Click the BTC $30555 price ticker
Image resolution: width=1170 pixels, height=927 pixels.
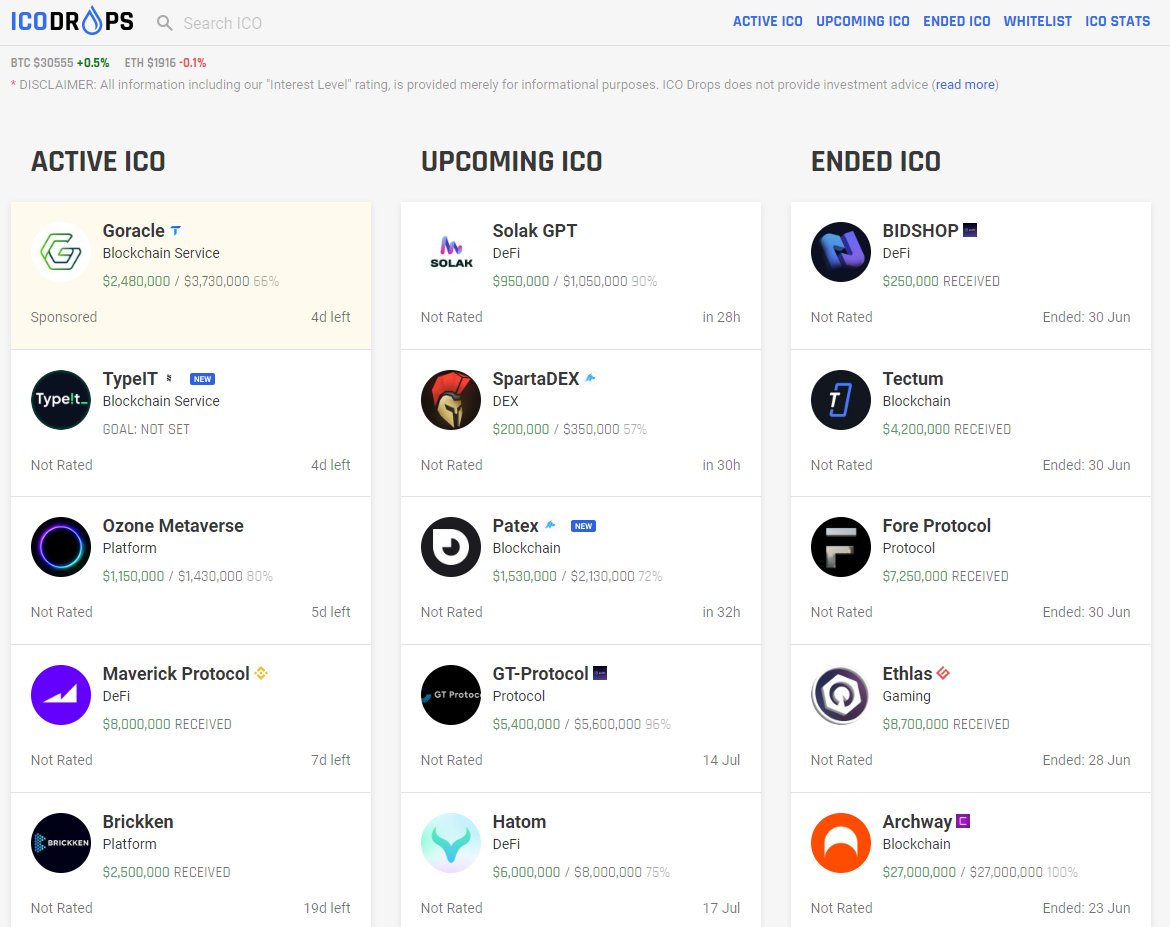60,63
